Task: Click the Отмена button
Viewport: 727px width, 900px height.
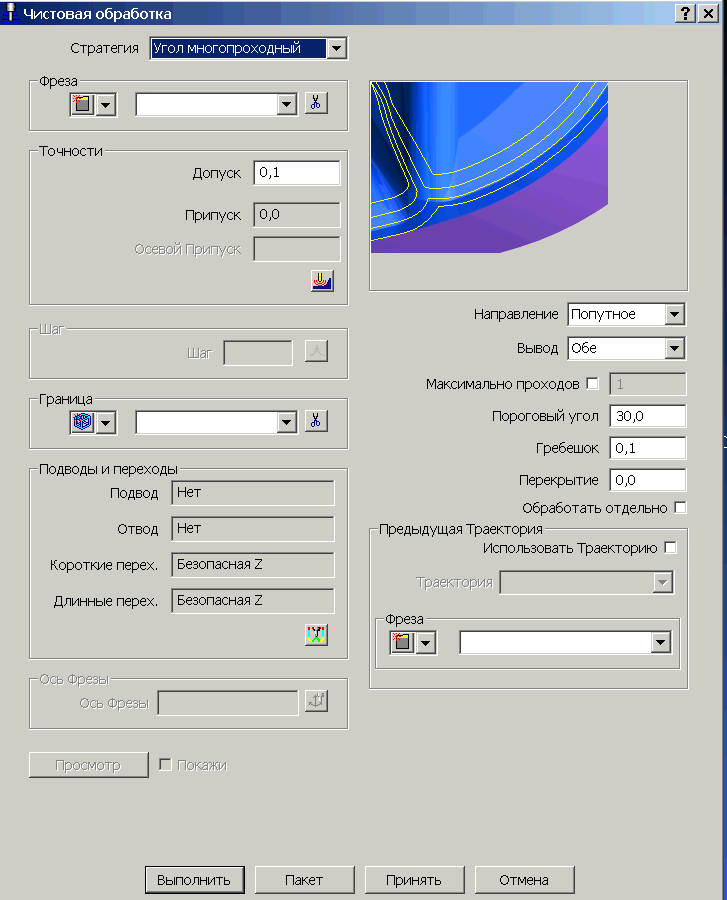Action: coord(524,880)
